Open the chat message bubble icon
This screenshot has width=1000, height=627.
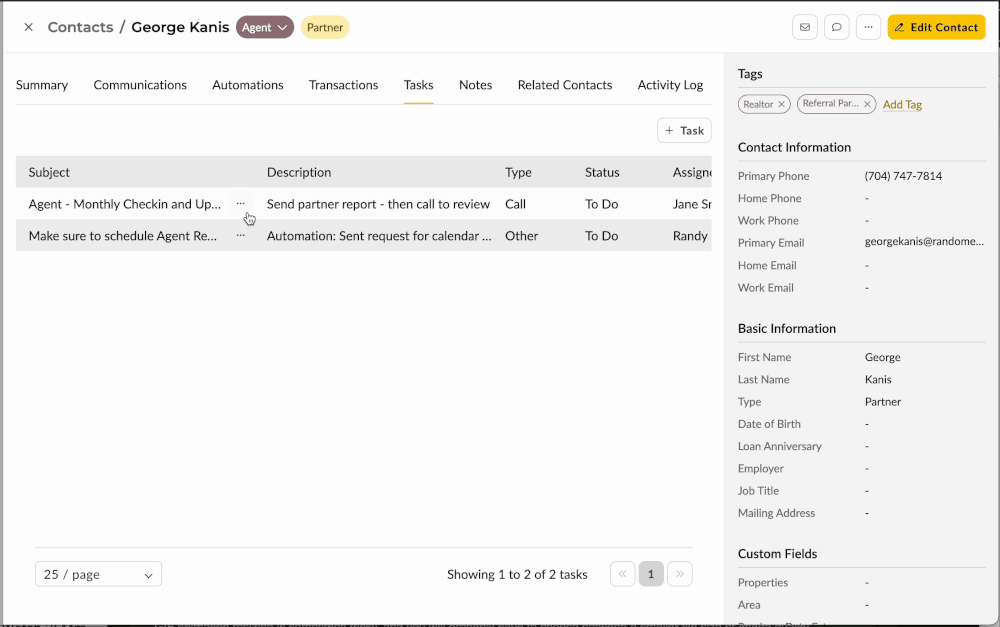(836, 27)
